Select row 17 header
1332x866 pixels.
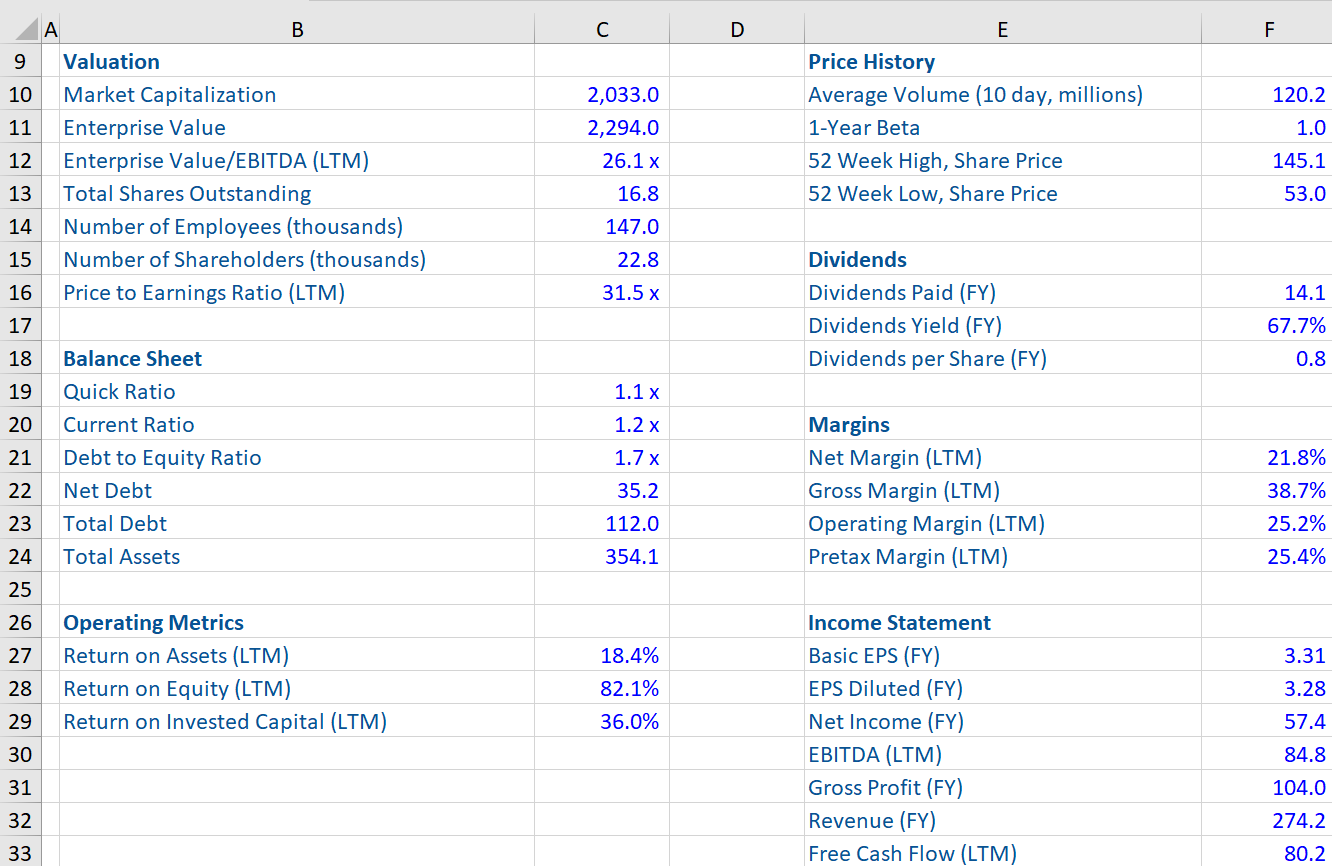[x=20, y=325]
